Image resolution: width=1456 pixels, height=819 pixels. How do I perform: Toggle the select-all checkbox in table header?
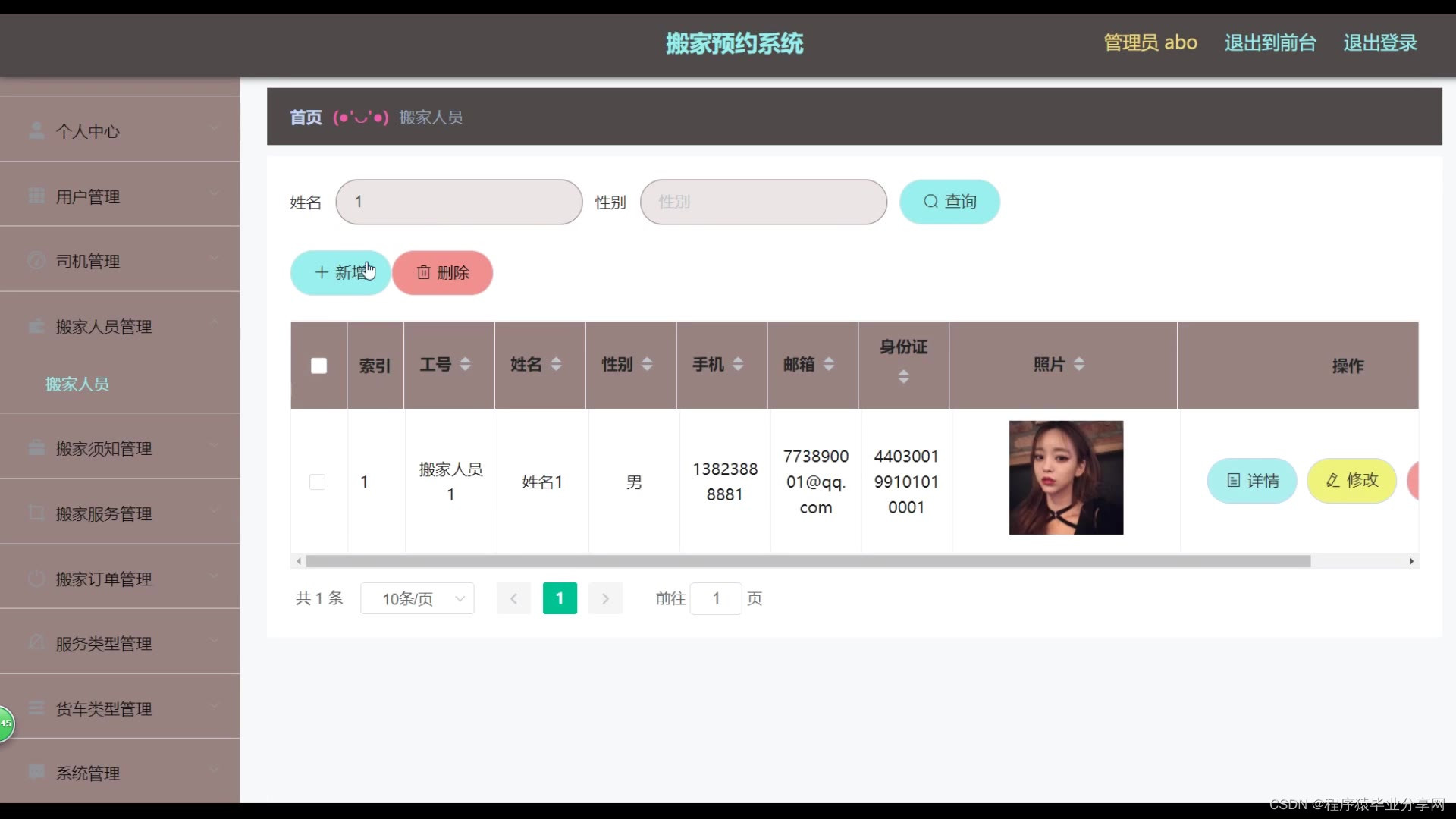click(x=318, y=366)
